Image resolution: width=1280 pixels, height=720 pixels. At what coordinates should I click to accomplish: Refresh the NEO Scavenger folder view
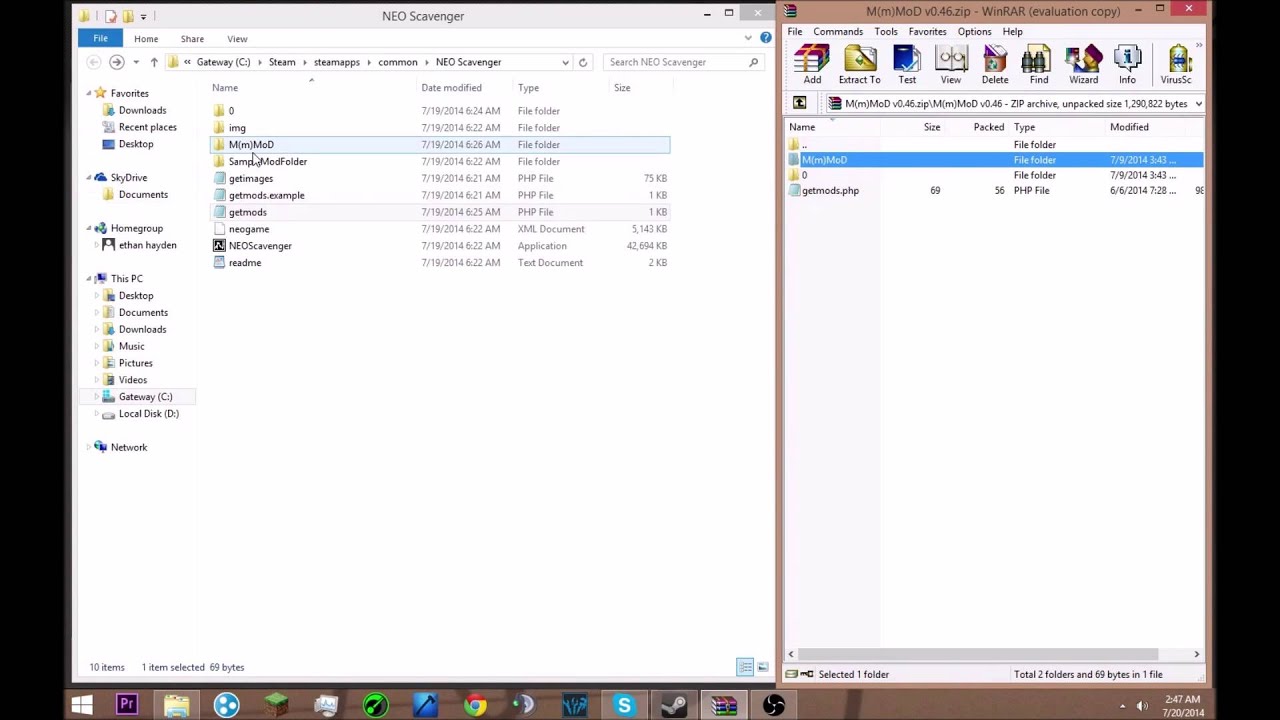coord(582,62)
